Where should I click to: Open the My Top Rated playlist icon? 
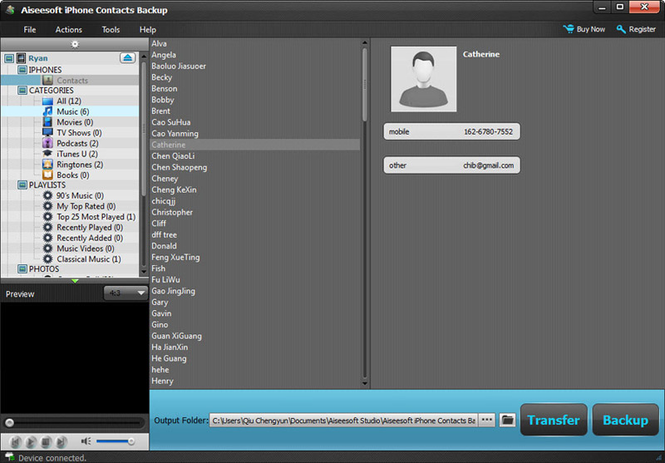pos(48,206)
